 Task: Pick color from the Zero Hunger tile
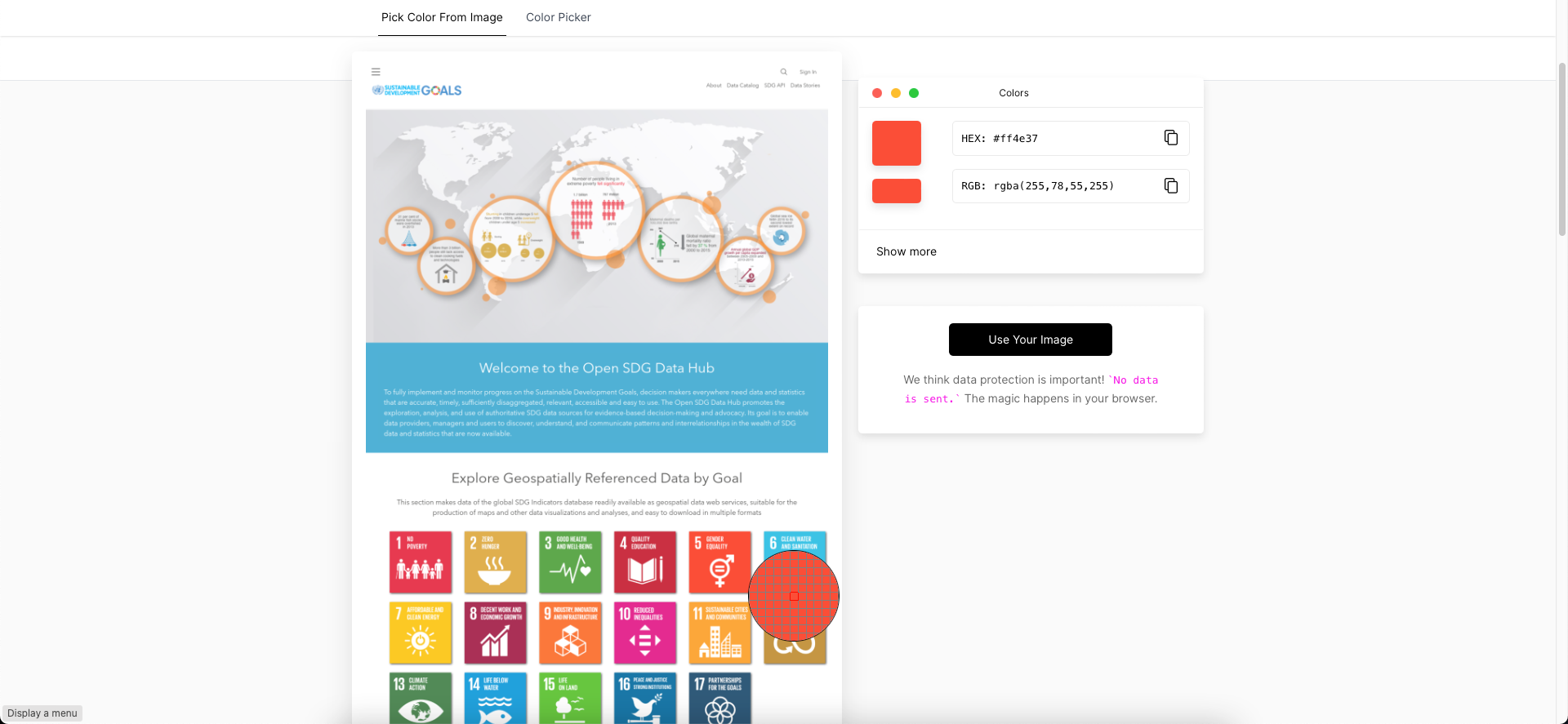click(x=496, y=562)
